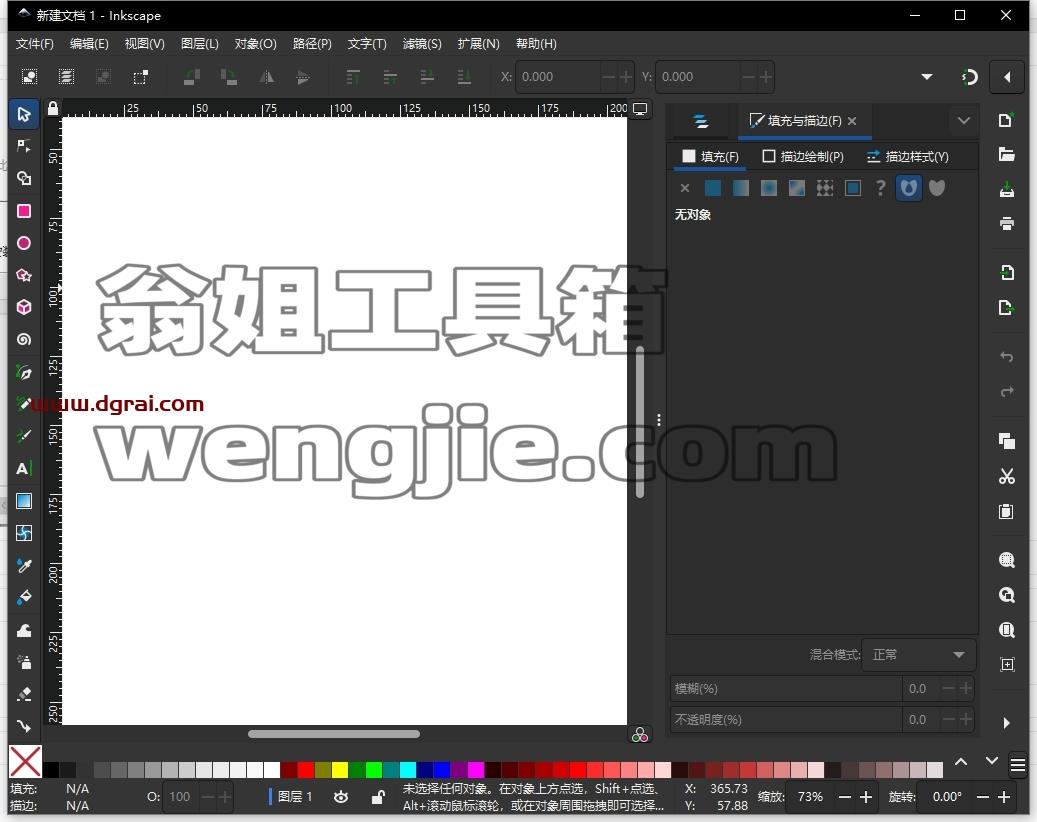The width and height of the screenshot is (1037, 822).
Task: Switch to the 描边绘制(P) tab
Action: point(803,157)
